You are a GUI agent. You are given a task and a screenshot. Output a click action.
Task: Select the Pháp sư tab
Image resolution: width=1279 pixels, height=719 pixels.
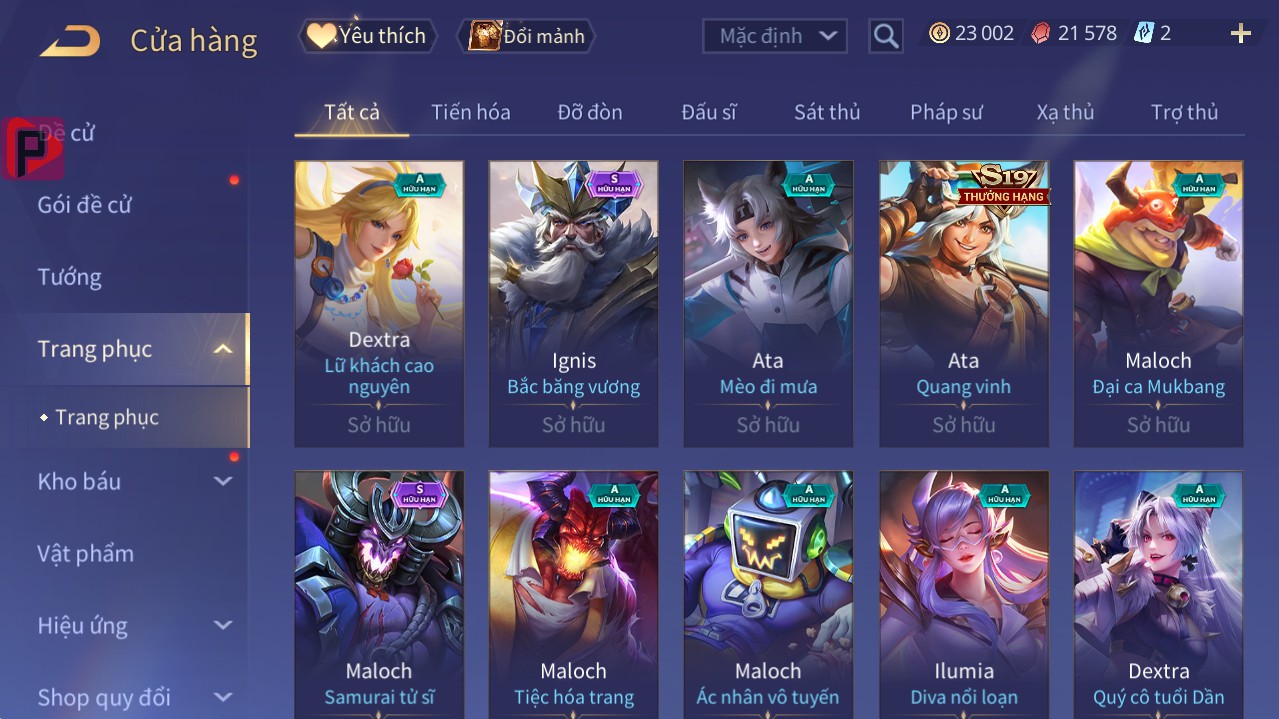pyautogui.click(x=946, y=112)
